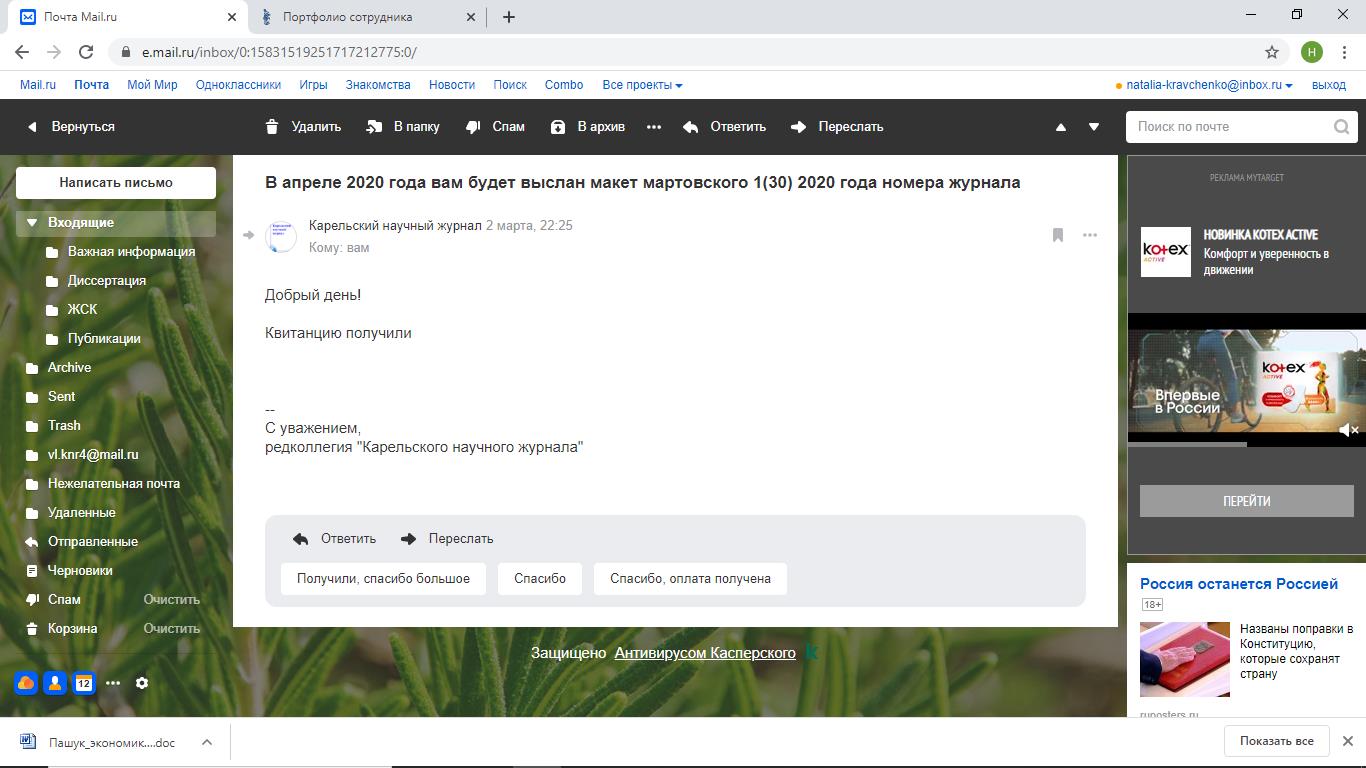Choose quick reply 'Спасибо, оплата получена'
This screenshot has height=768, width=1366.
(690, 579)
